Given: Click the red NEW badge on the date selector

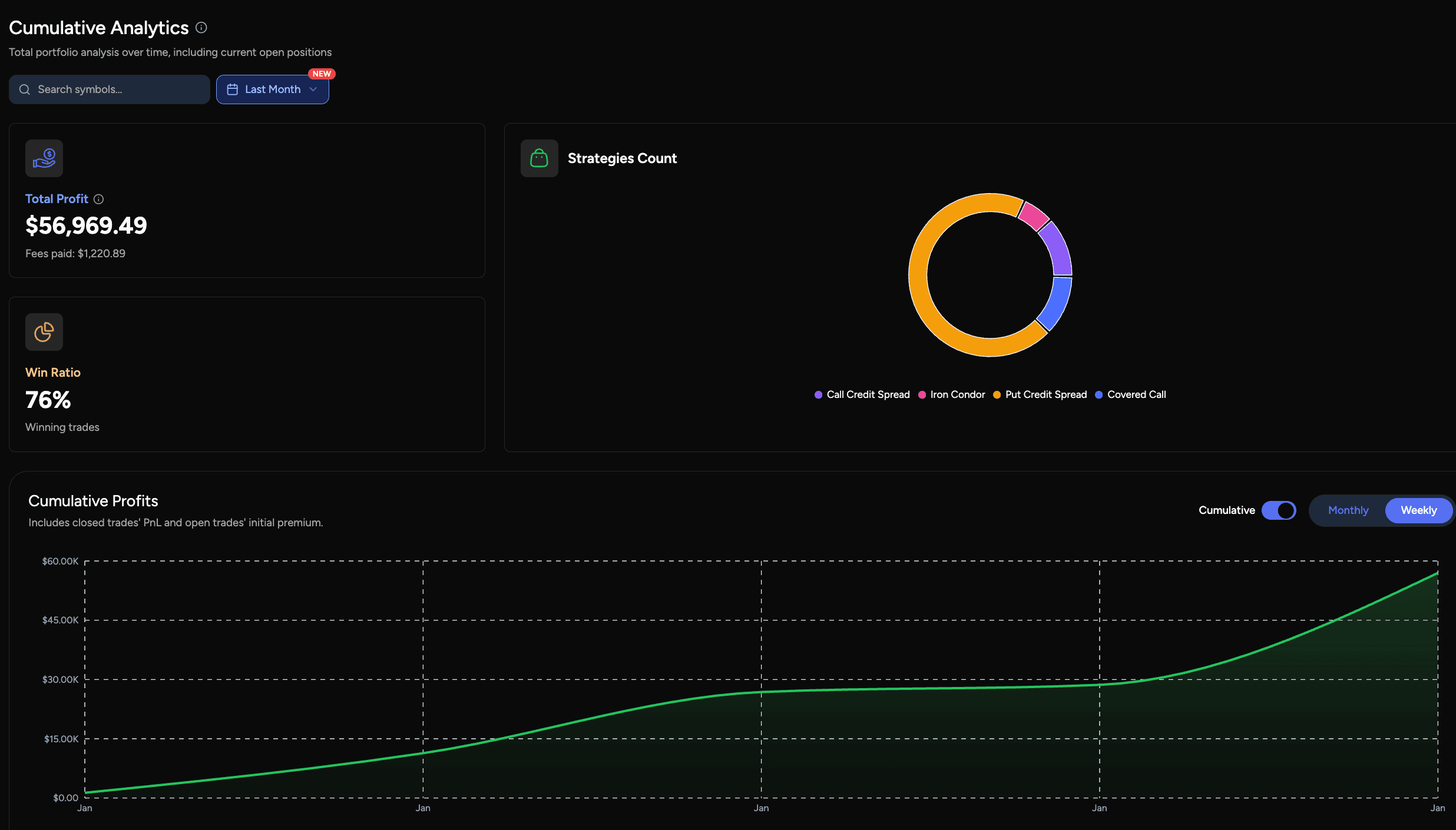Looking at the screenshot, I should tap(322, 74).
